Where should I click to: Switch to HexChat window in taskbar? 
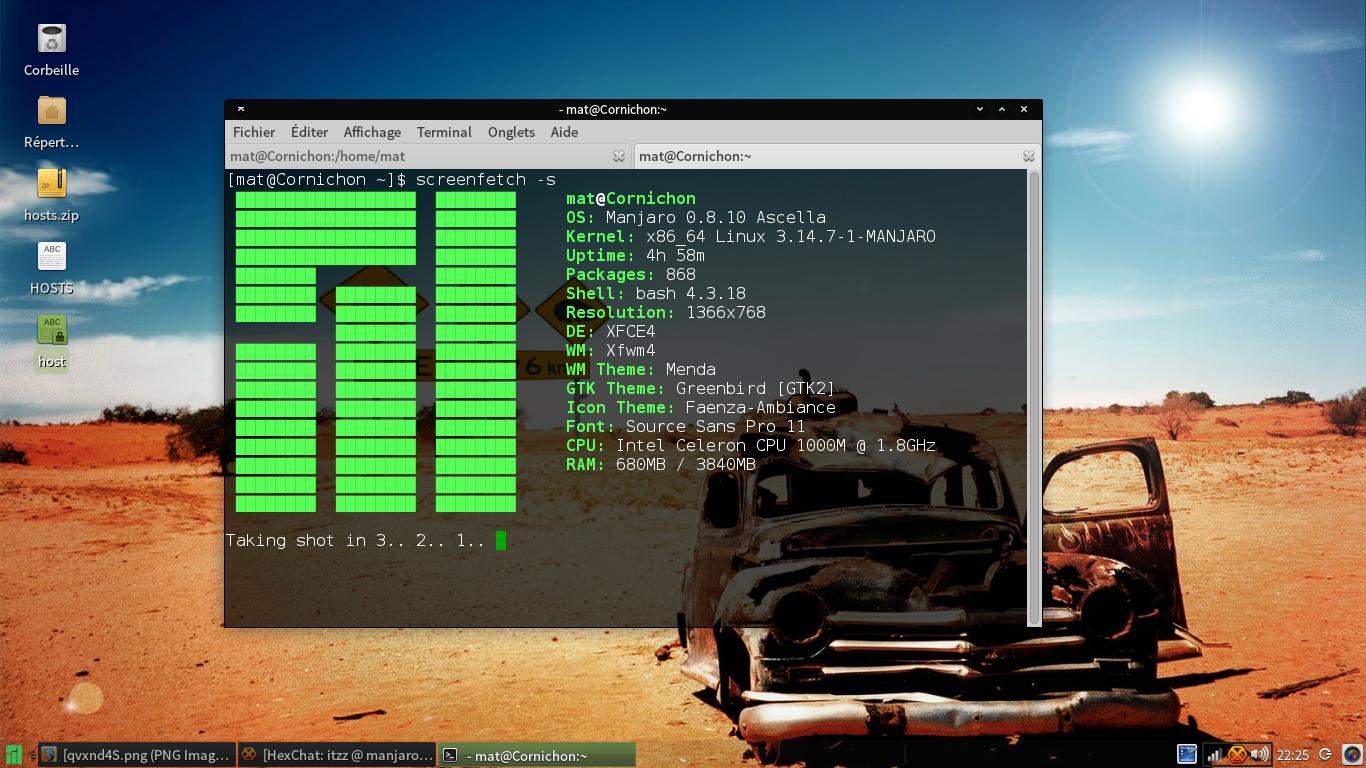pos(338,755)
